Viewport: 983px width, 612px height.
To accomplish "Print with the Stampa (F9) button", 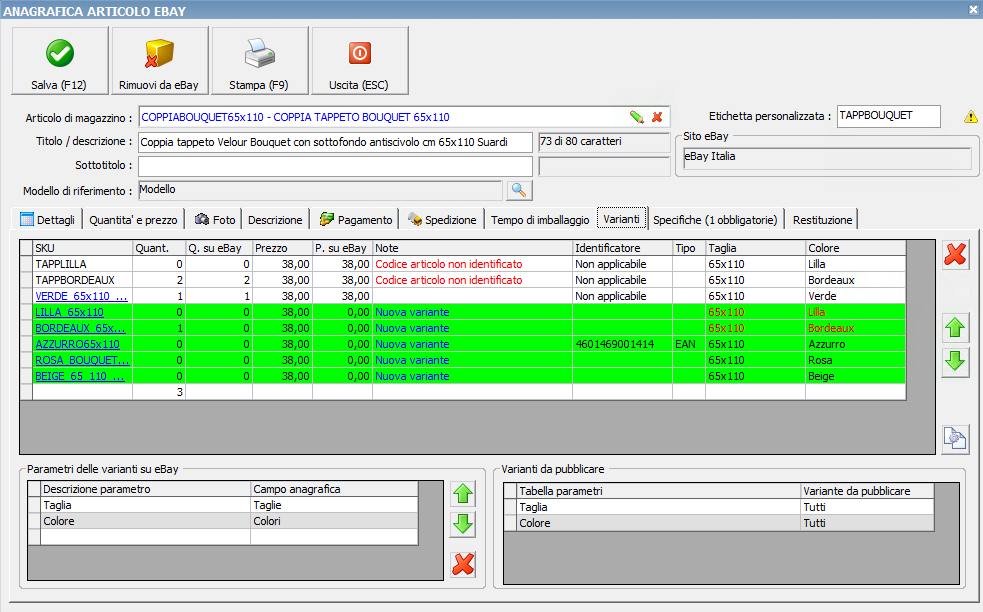I will 260,61.
